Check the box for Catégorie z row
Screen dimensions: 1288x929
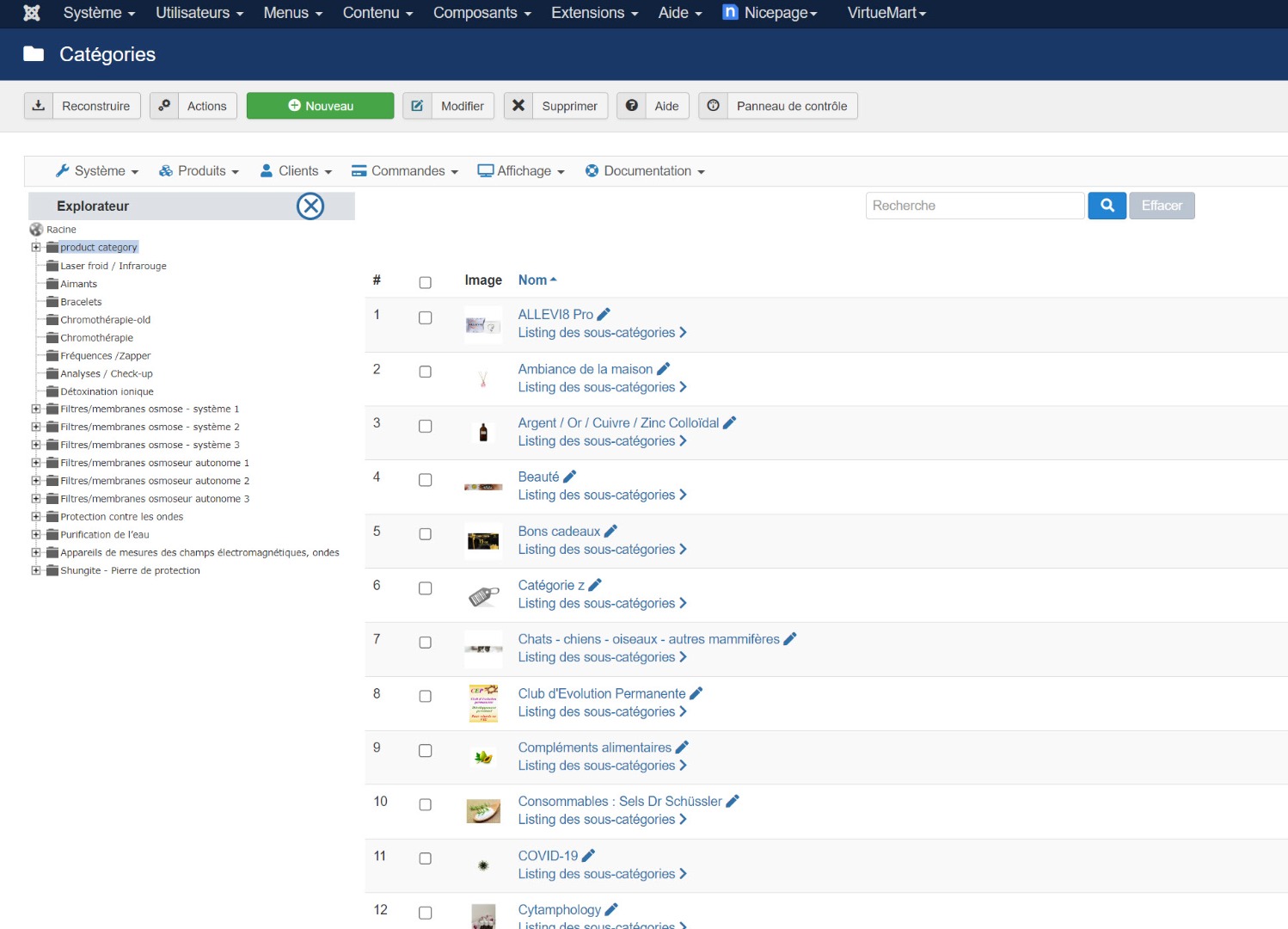[425, 588]
